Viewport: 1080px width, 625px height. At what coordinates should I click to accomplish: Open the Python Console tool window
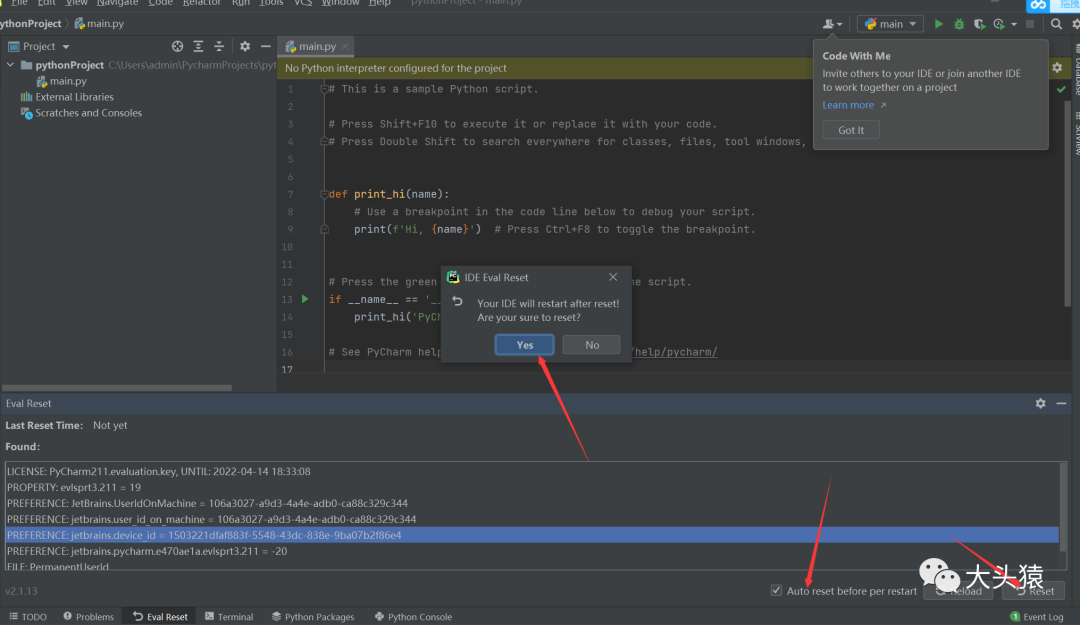pyautogui.click(x=413, y=617)
